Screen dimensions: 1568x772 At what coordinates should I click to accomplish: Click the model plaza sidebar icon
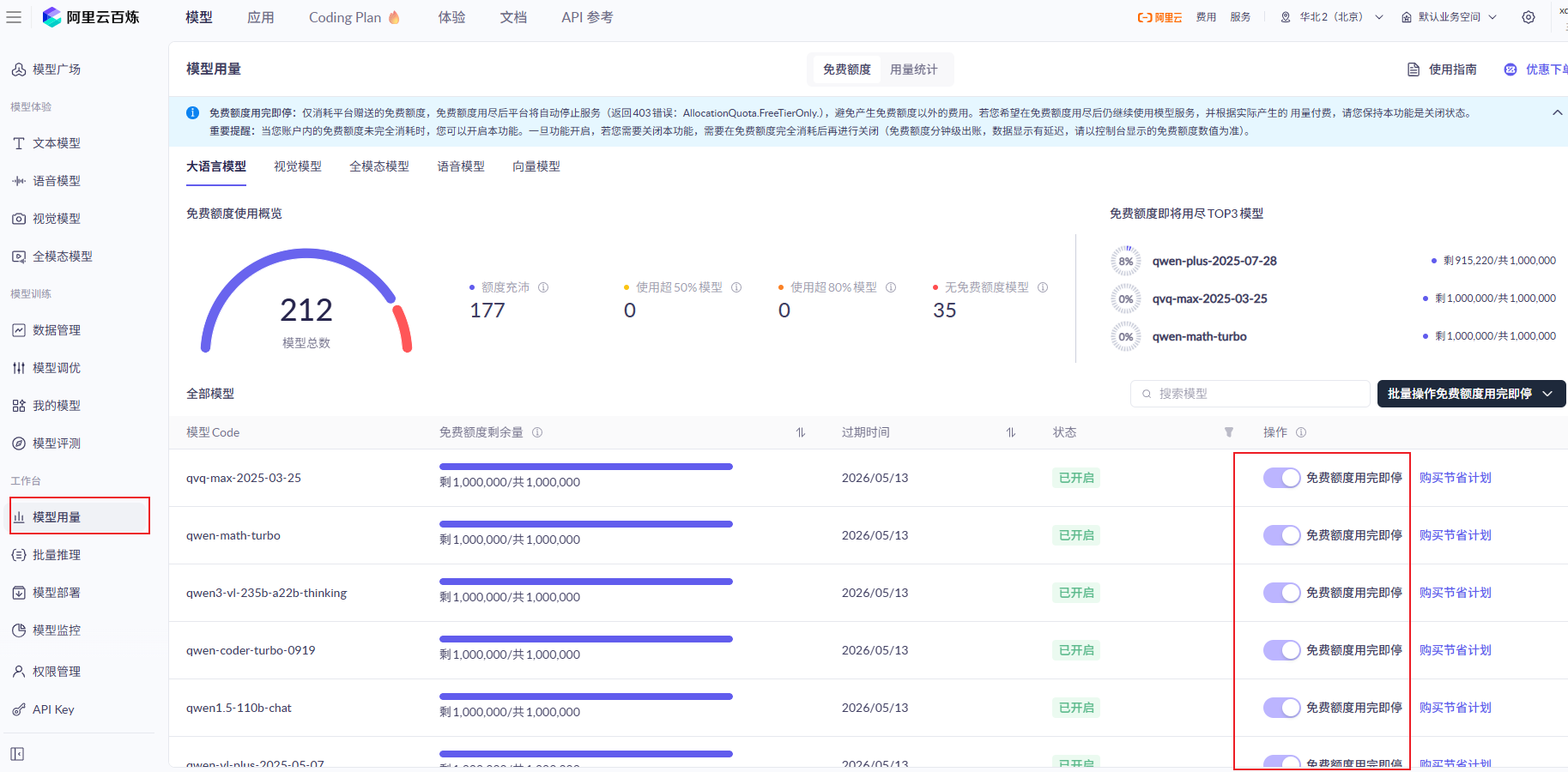pos(19,69)
